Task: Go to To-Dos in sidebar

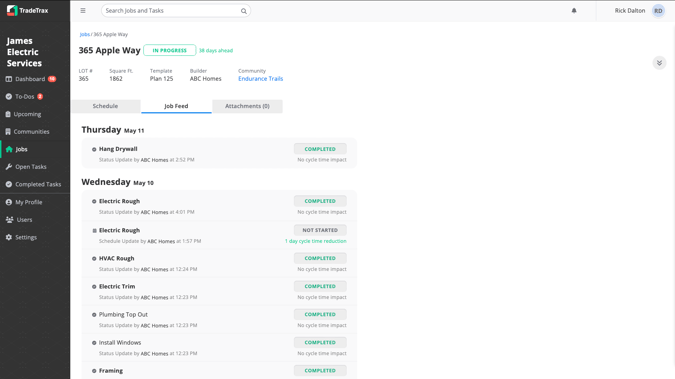Action: [25, 96]
